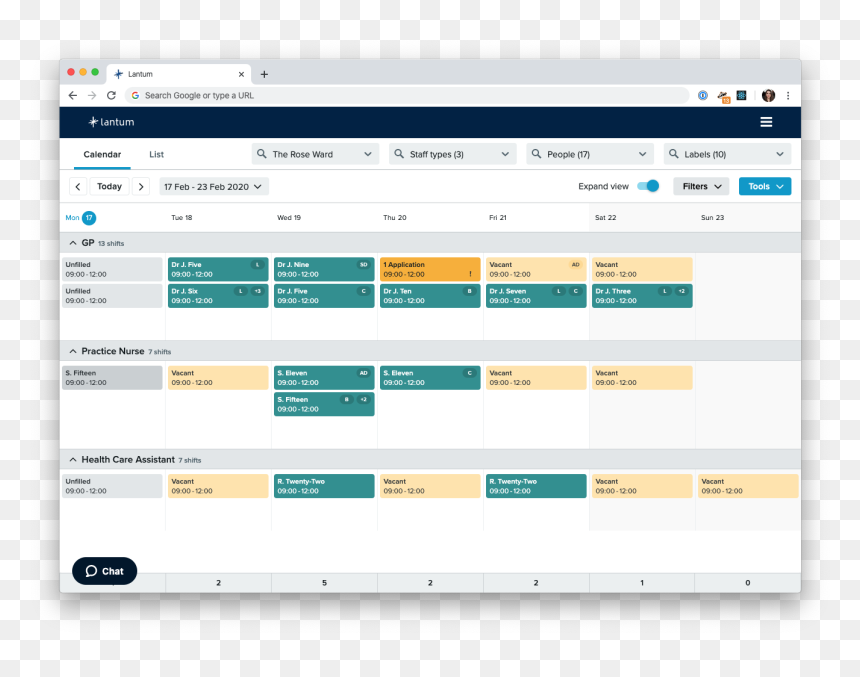The width and height of the screenshot is (860, 677).
Task: Click the +3 badge on Dr J. Six shift
Action: [258, 291]
